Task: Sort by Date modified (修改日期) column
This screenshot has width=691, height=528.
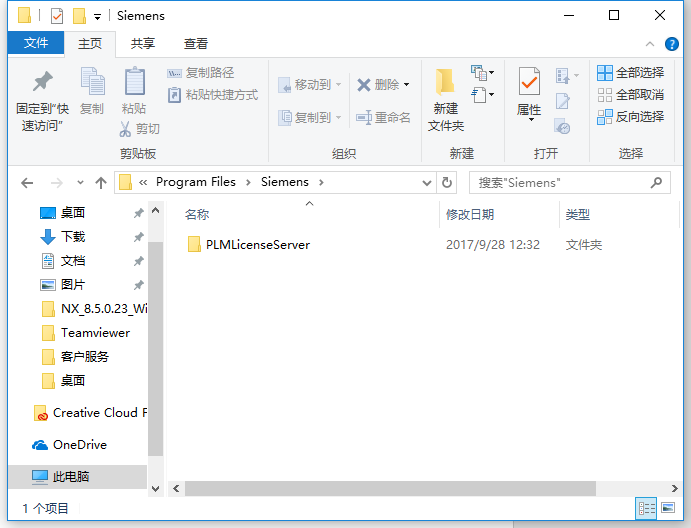Action: [x=470, y=215]
